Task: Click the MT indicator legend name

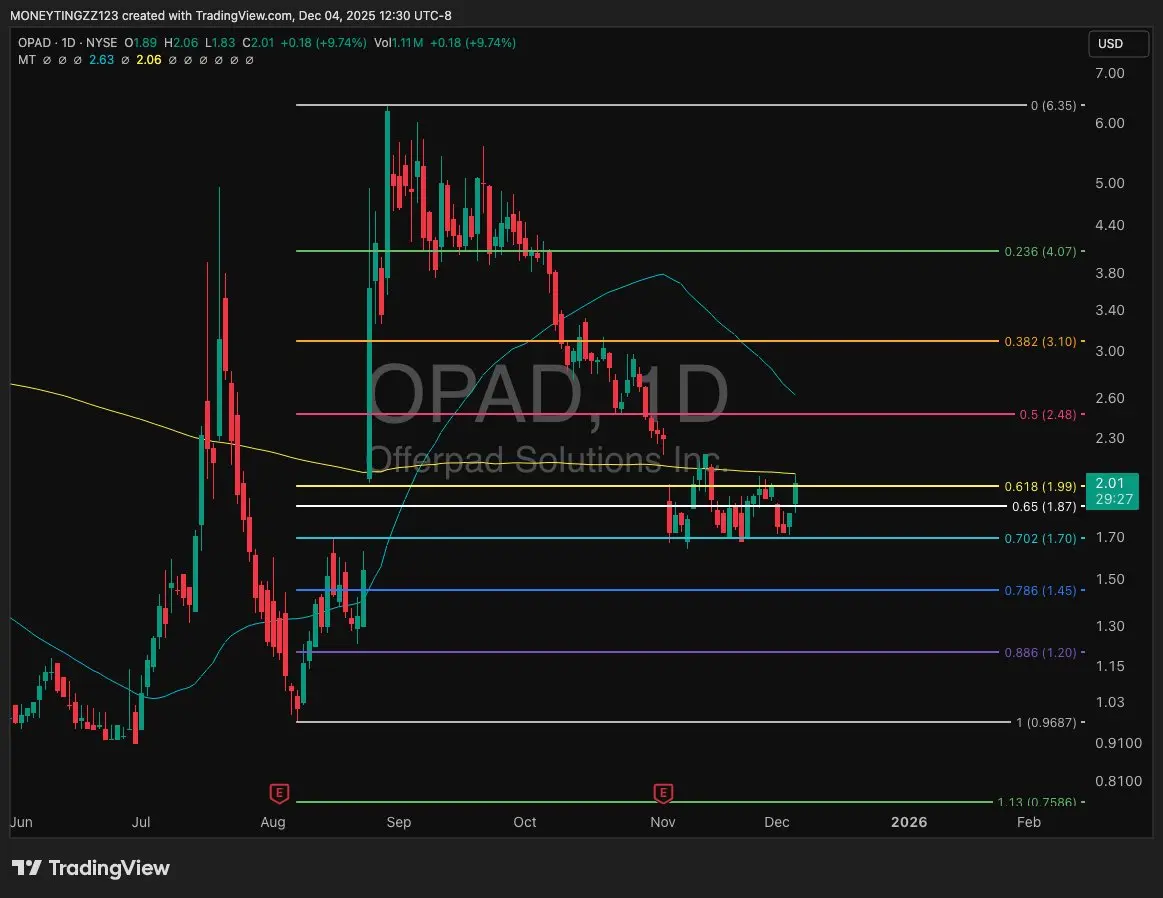Action: tap(27, 60)
